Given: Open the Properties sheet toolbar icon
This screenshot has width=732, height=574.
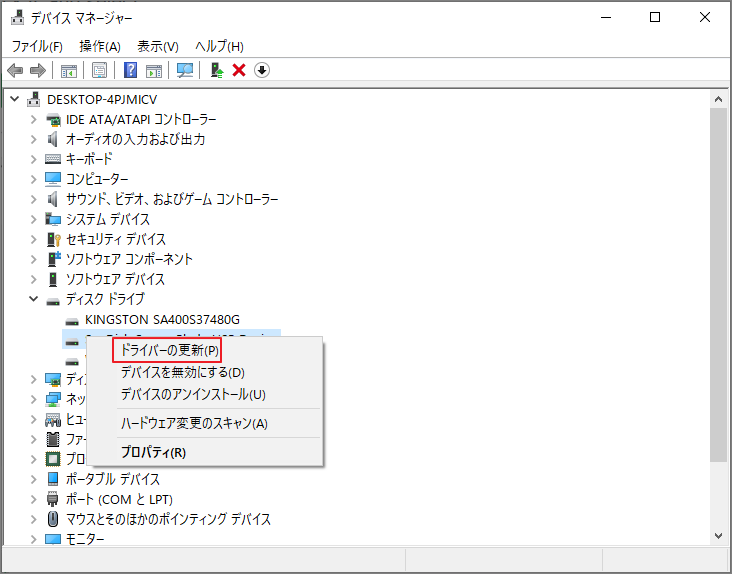Looking at the screenshot, I should click(x=99, y=70).
